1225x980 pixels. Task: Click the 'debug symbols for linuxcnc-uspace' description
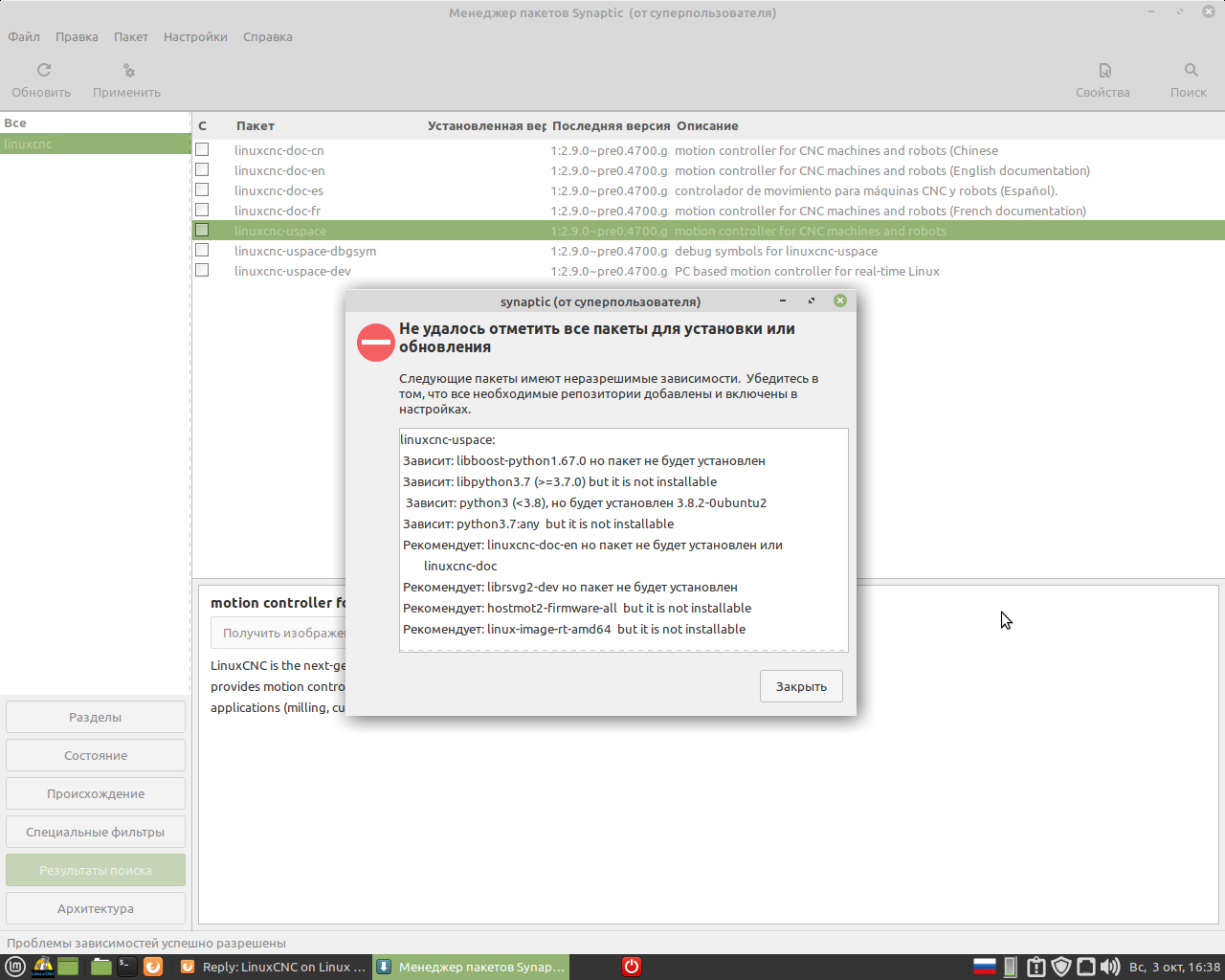pyautogui.click(x=776, y=251)
